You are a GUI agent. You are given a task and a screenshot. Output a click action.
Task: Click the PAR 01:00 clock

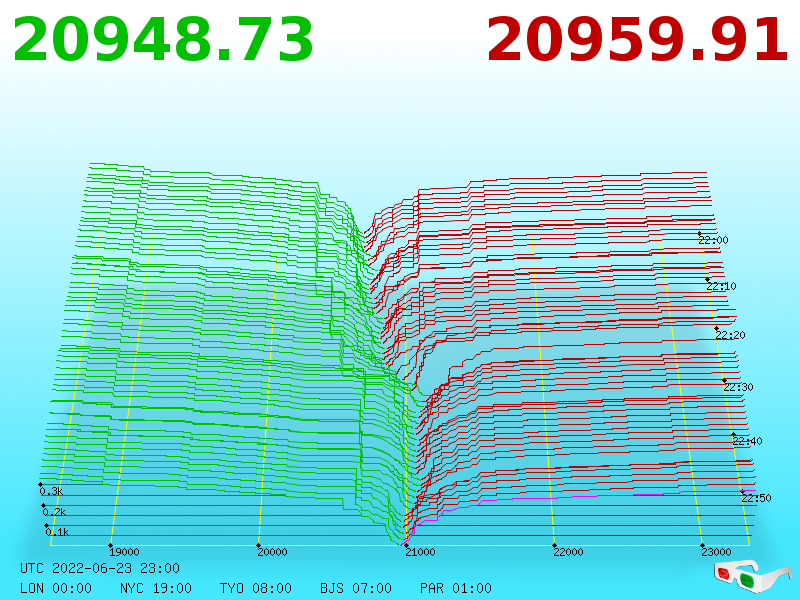[456, 588]
